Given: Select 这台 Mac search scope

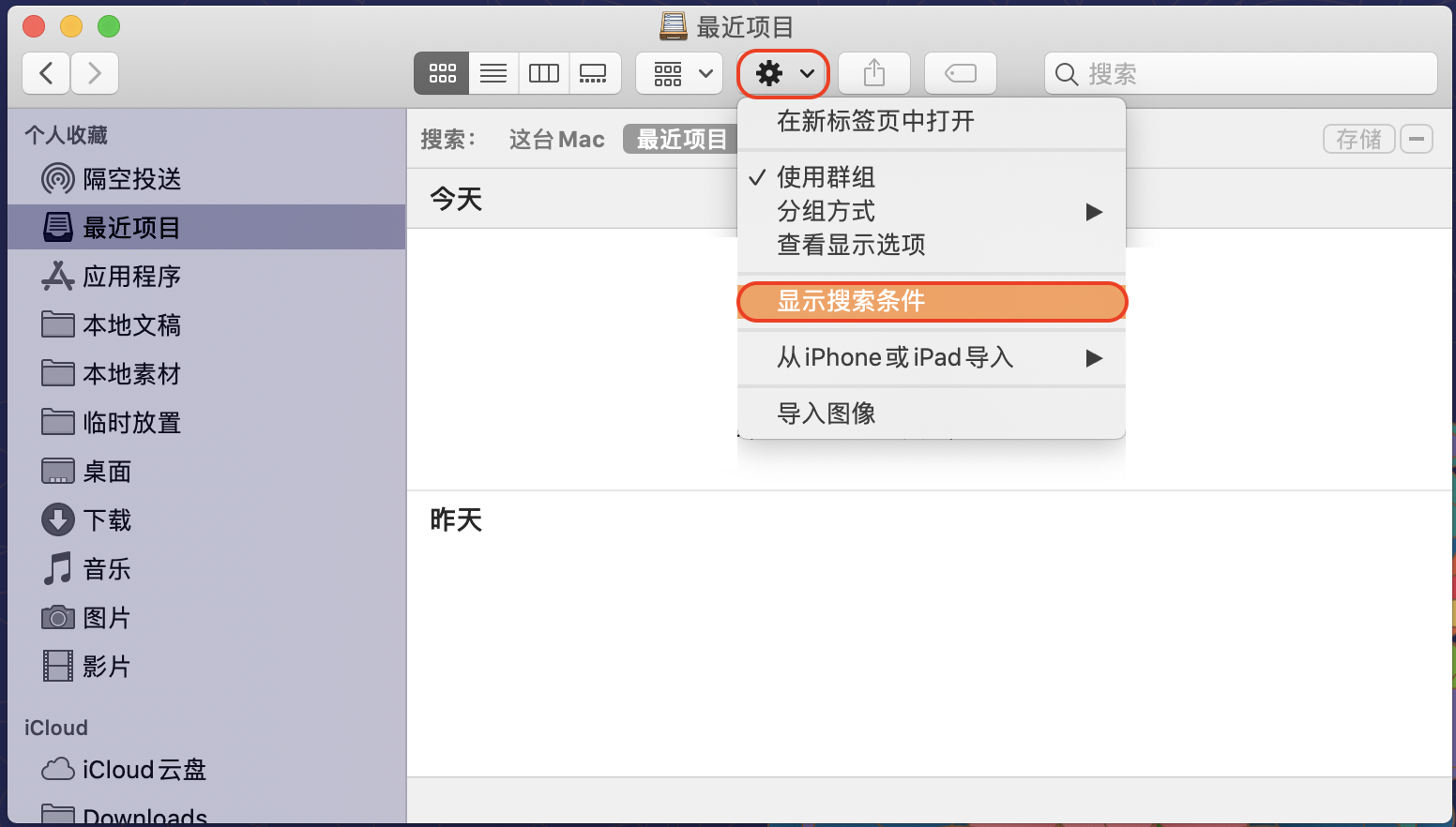Looking at the screenshot, I should [x=556, y=140].
